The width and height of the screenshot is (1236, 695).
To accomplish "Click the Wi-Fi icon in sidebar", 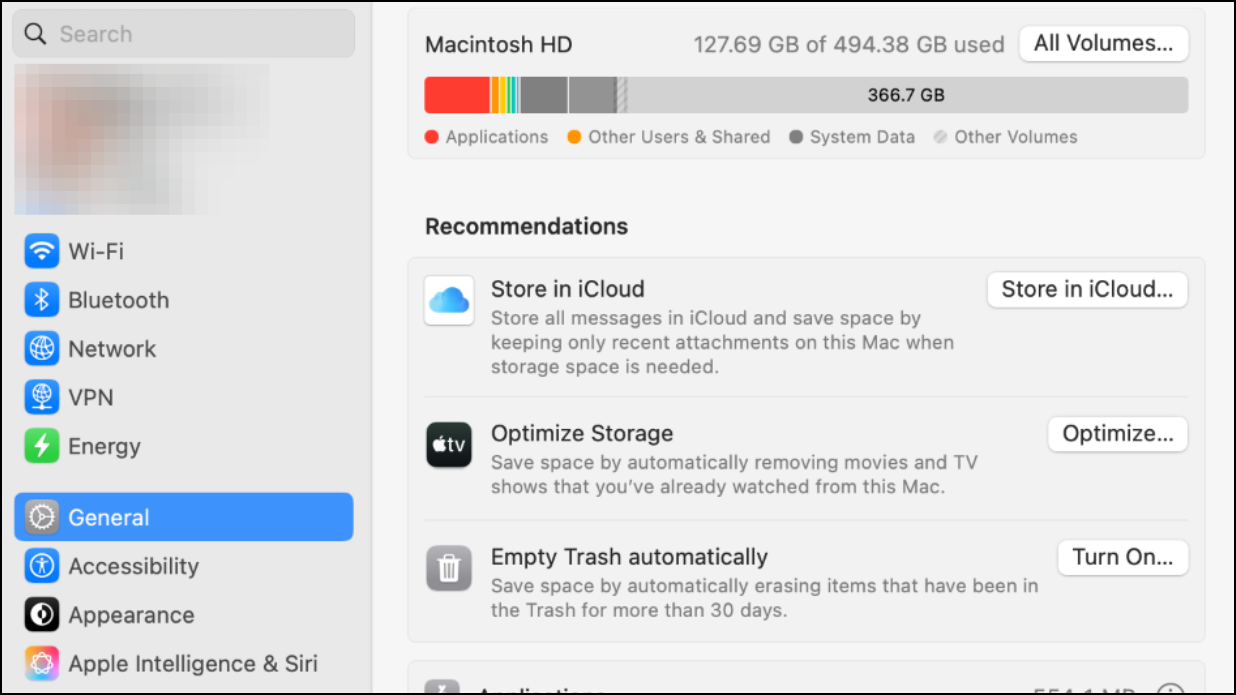I will [41, 251].
